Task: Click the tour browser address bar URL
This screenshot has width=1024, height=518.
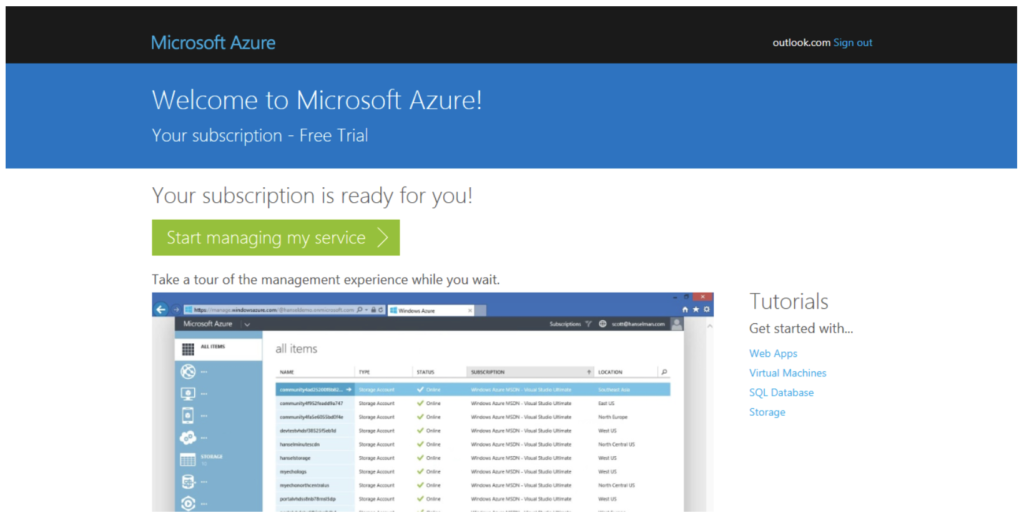Action: [274, 310]
